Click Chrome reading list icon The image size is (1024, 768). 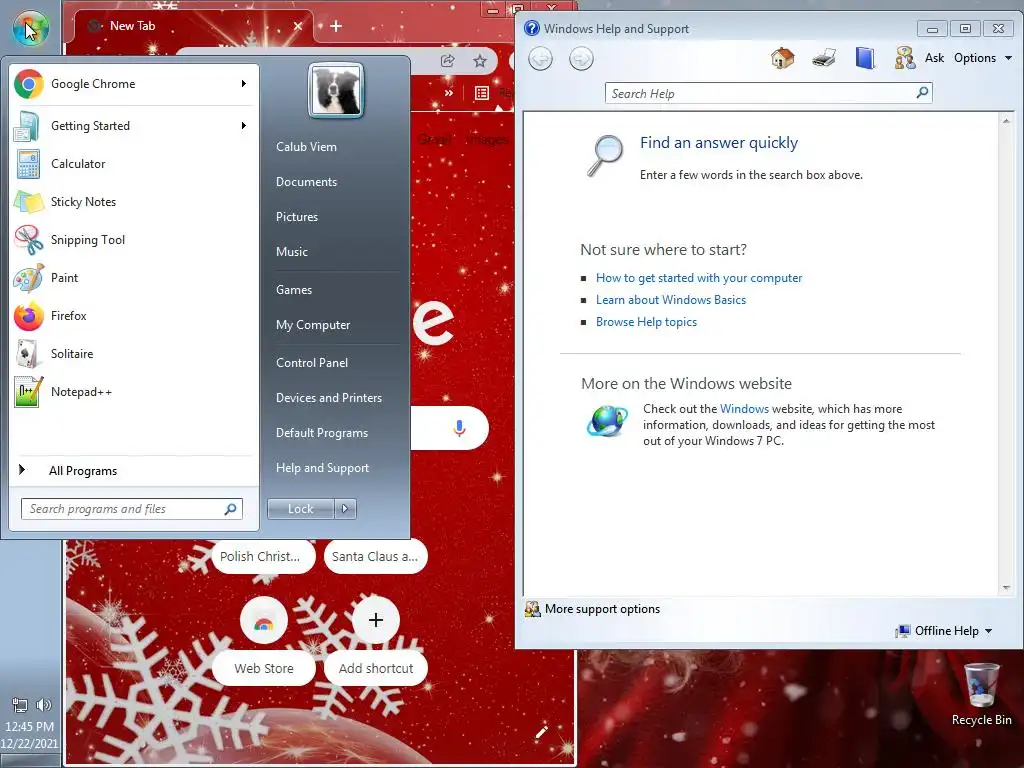[482, 93]
